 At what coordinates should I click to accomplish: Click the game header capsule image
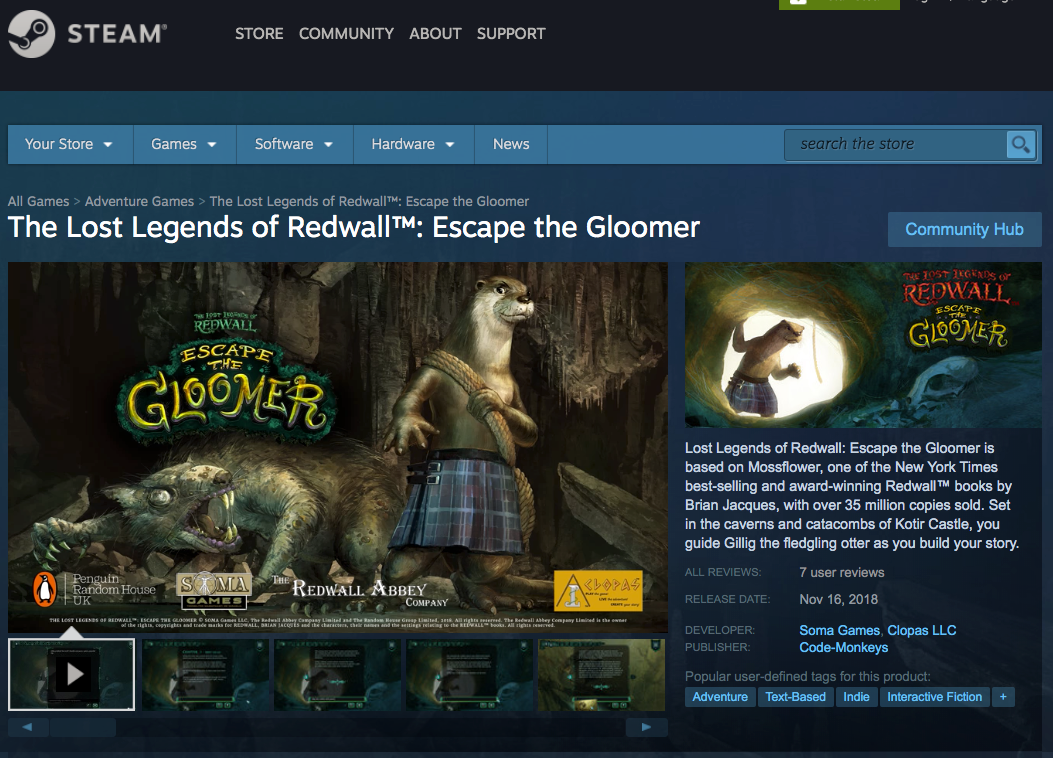pos(863,344)
